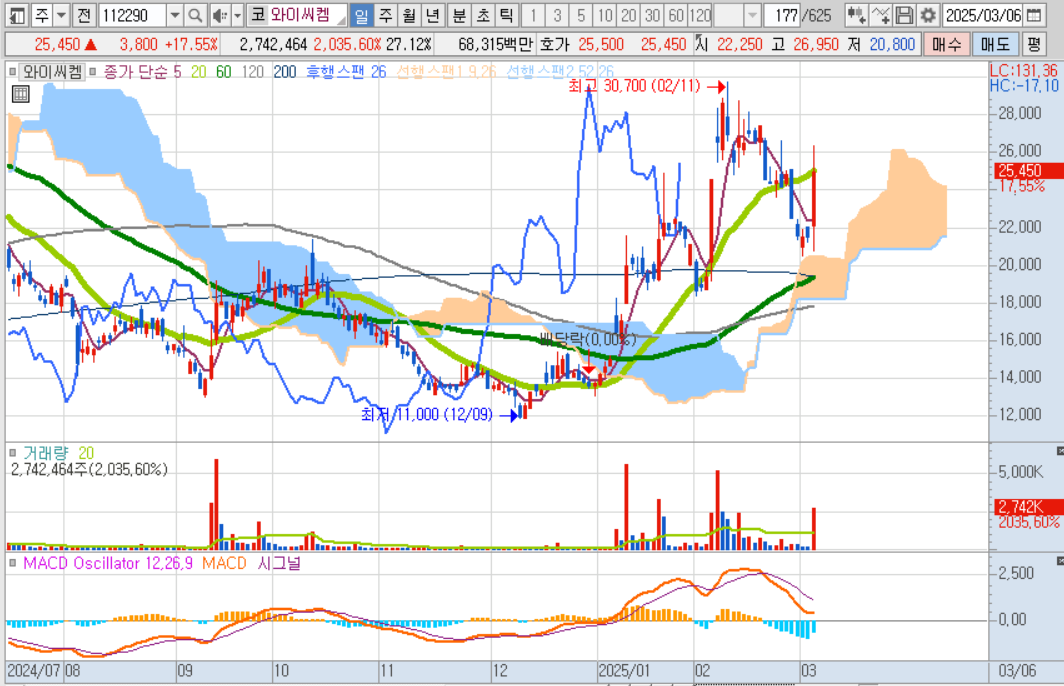Choose the 120 interval button
This screenshot has width=1064, height=686.
[700, 14]
